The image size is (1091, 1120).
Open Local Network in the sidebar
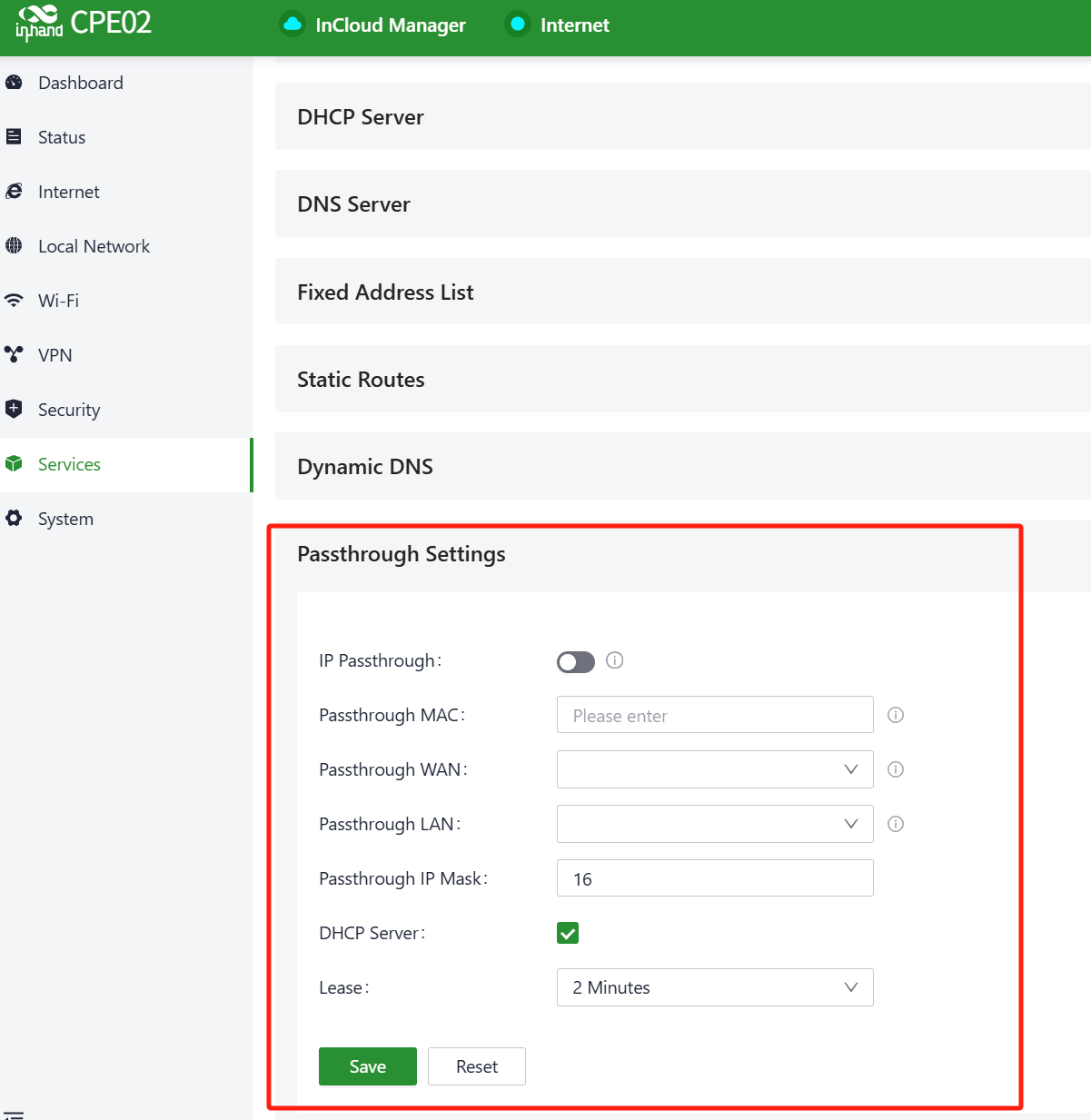94,246
